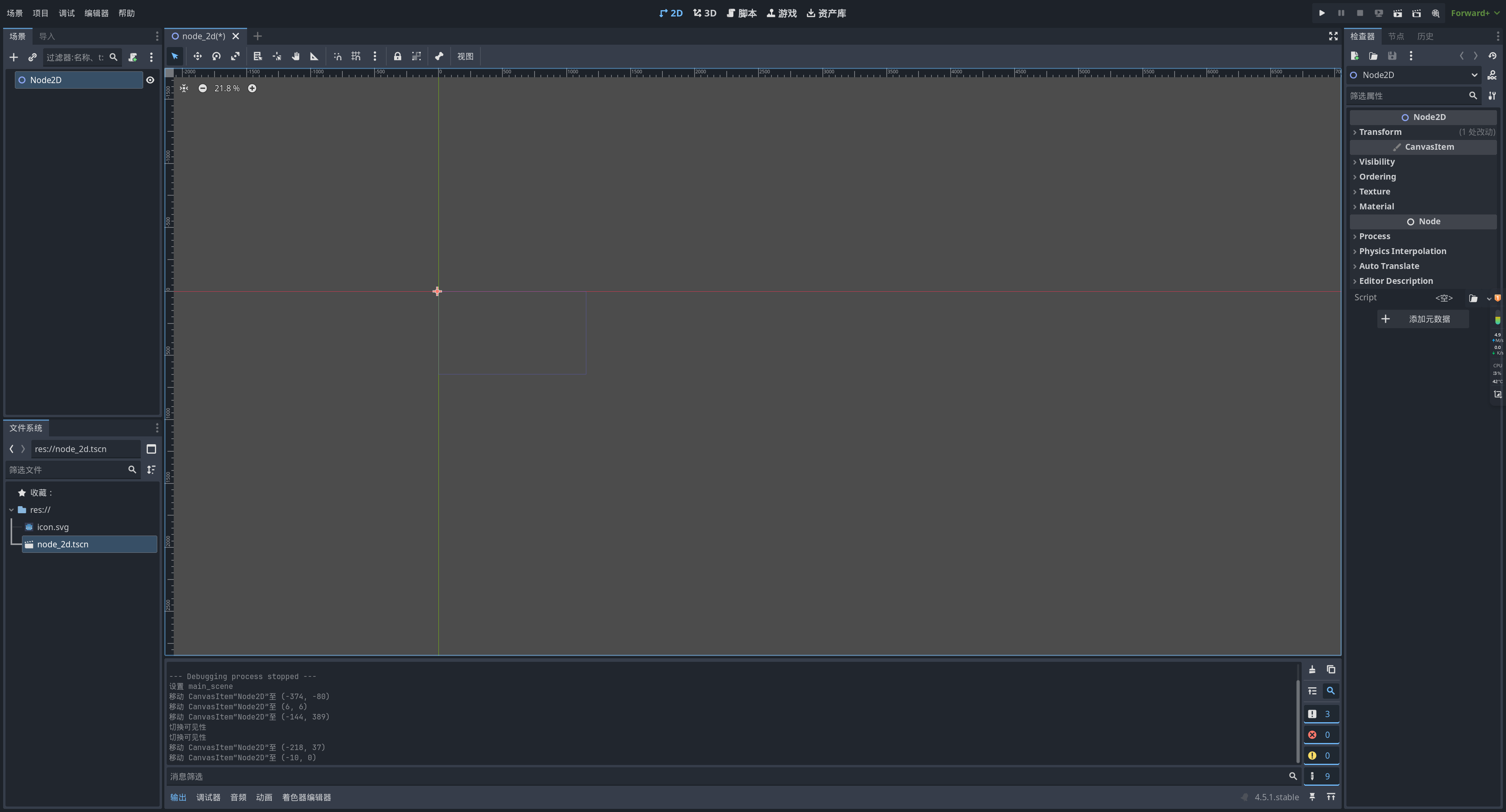Open the 项目 menu
Image resolution: width=1506 pixels, height=812 pixels.
(40, 13)
